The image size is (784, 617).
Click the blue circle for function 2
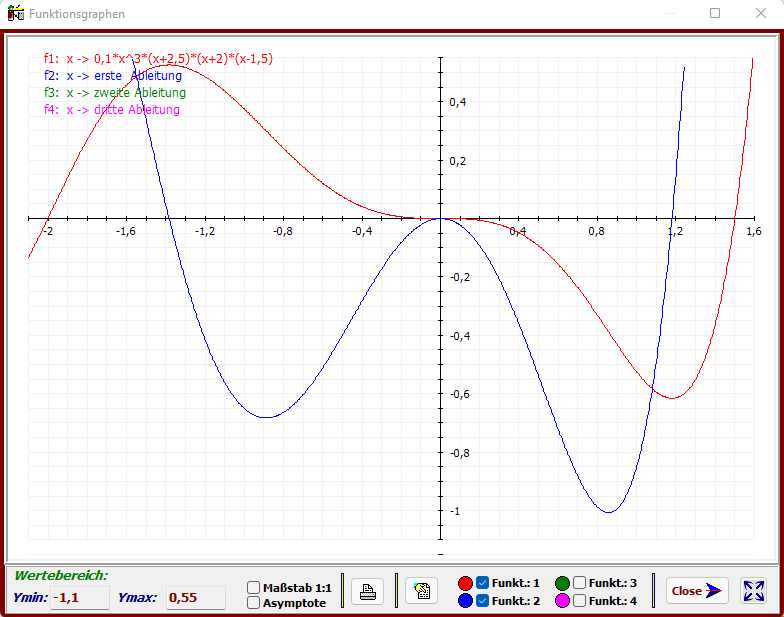465,601
